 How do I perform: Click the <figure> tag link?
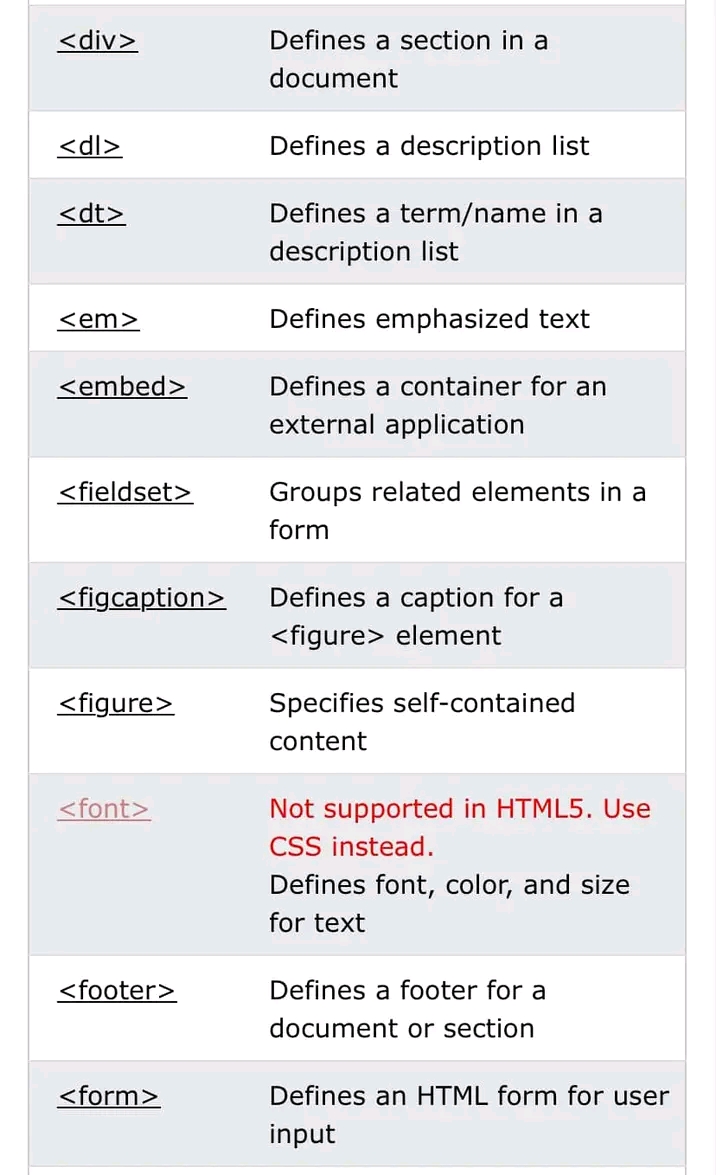coord(116,704)
